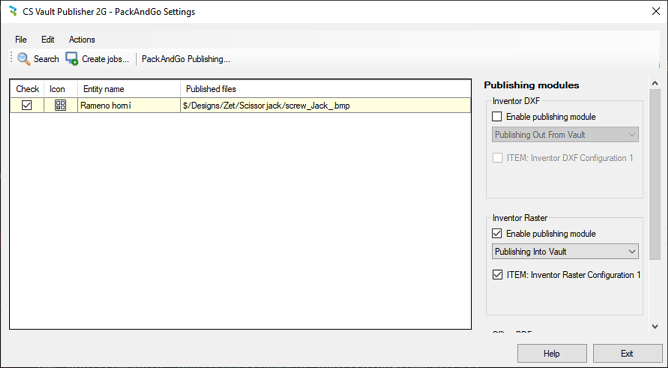Click the entity type icon in Rameno horni row

click(60, 105)
